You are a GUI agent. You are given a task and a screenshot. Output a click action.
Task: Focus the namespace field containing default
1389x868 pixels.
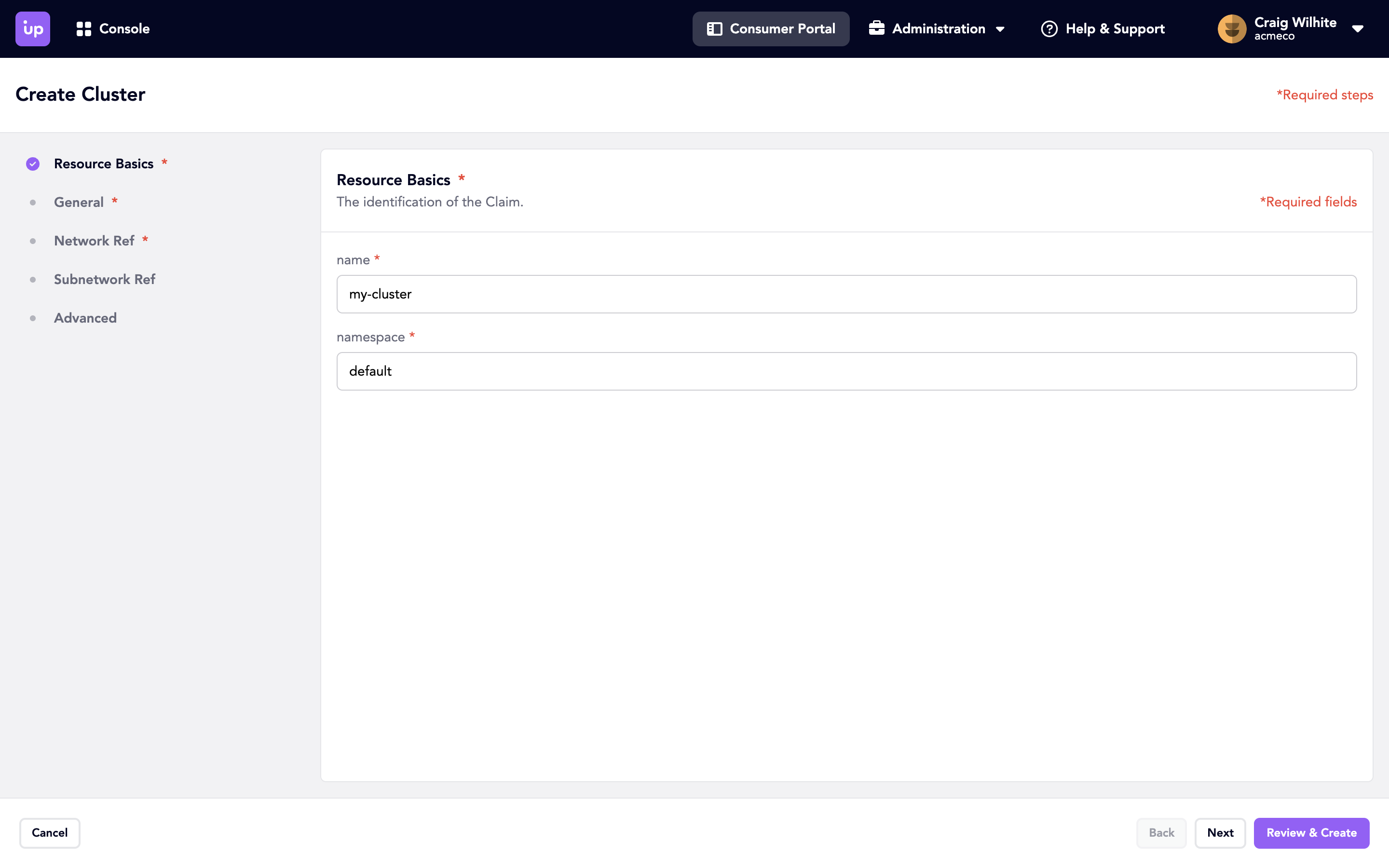[846, 371]
